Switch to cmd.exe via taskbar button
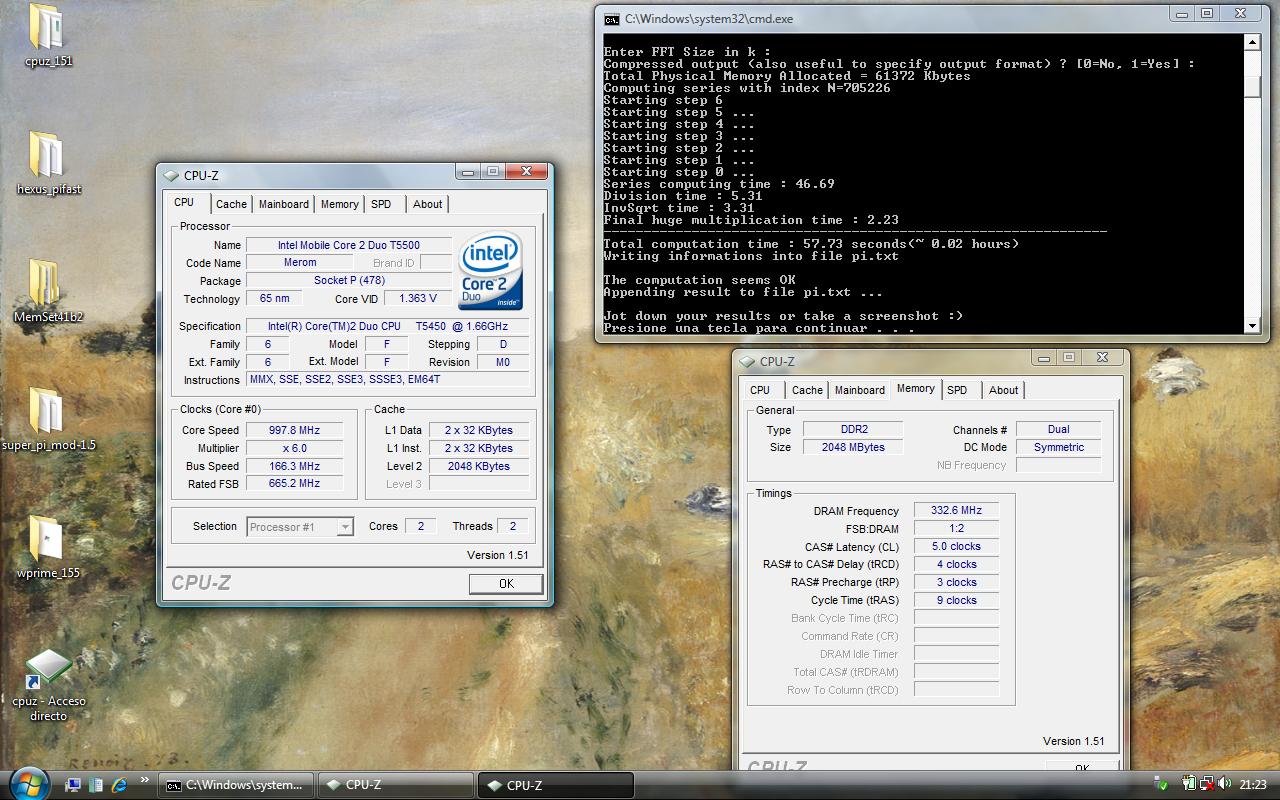This screenshot has width=1280, height=800. click(237, 785)
